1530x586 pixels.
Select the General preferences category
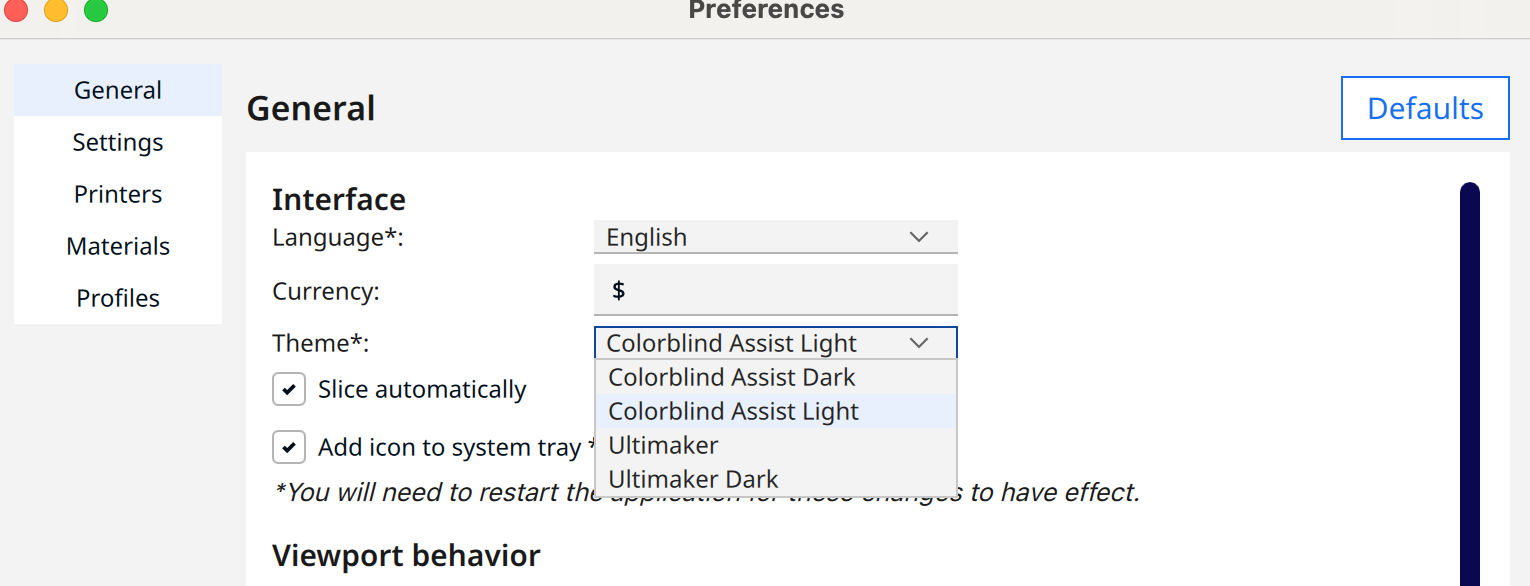(x=118, y=90)
